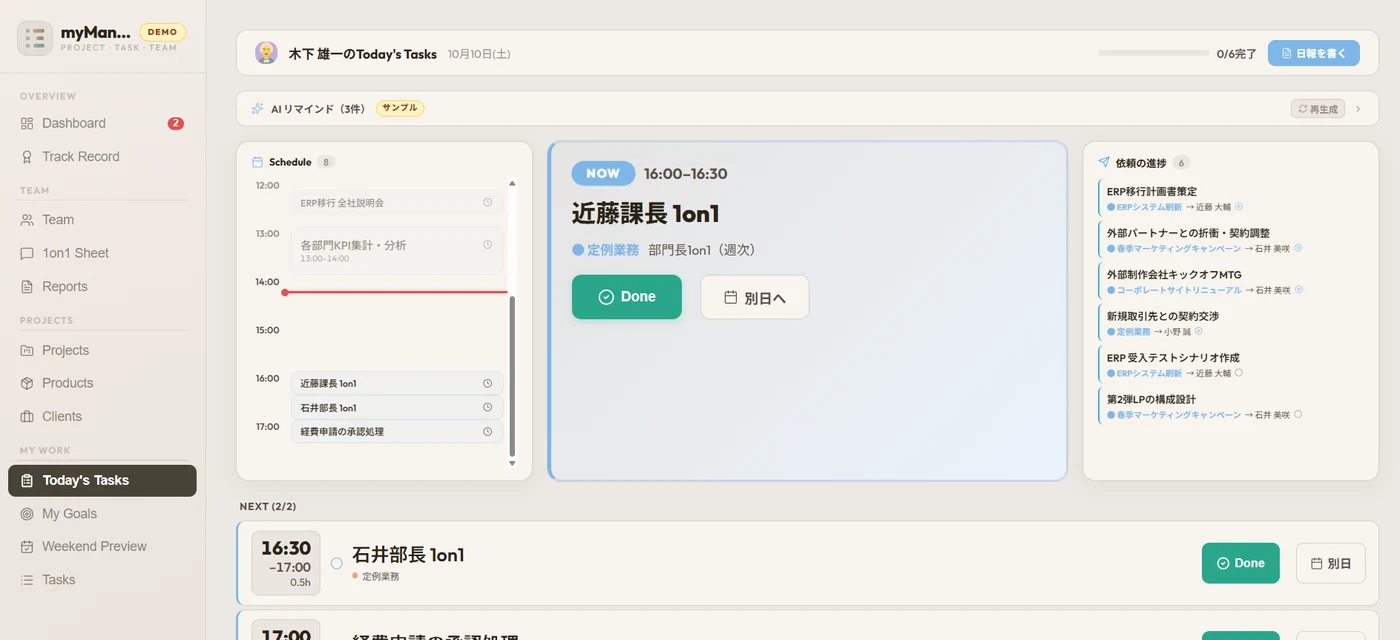Viewport: 1400px width, 640px height.
Task: Click status icon beside ERP移行計画書策定 assignee
Action: pyautogui.click(x=1239, y=206)
